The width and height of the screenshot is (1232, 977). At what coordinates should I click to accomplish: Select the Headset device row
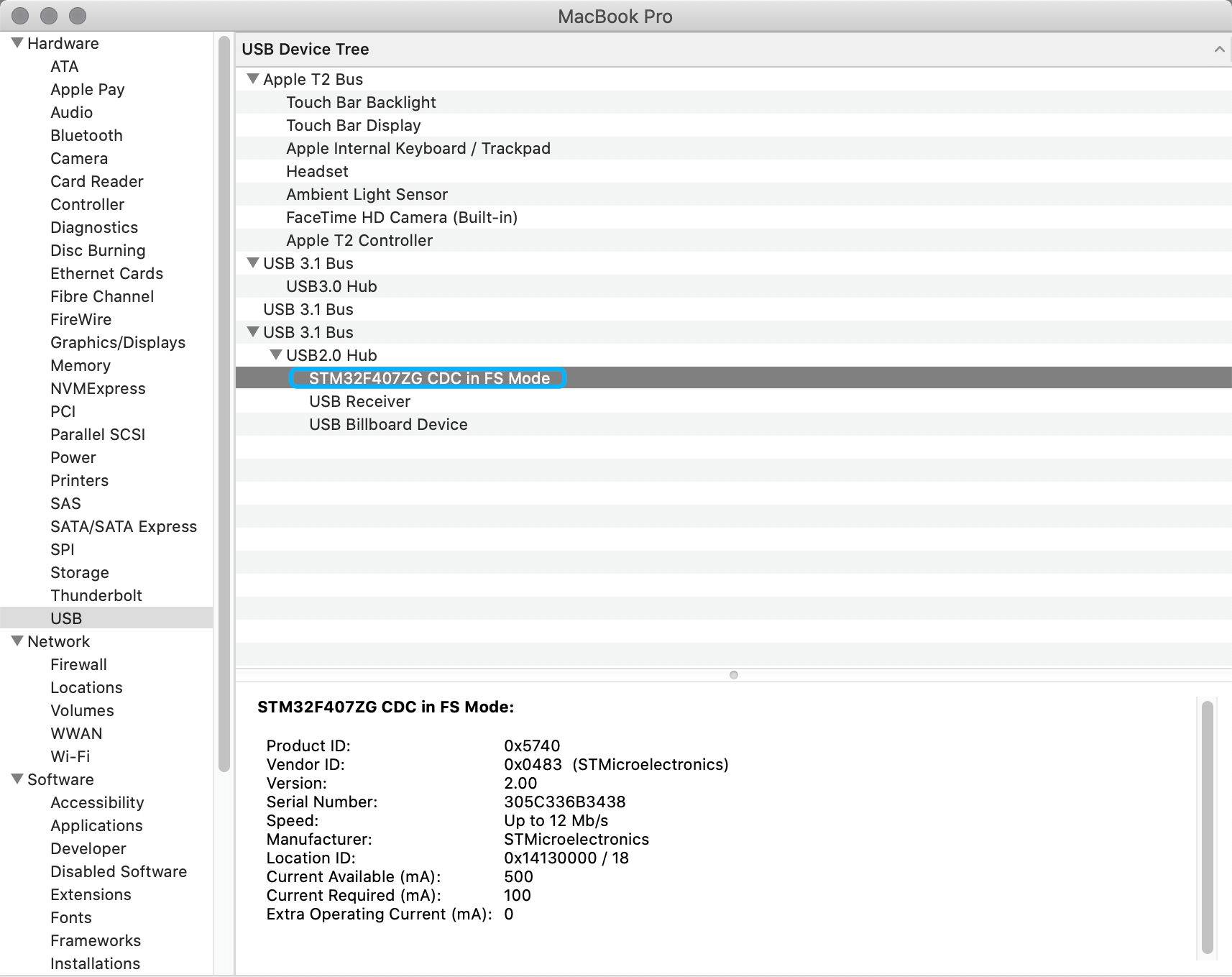pyautogui.click(x=734, y=171)
